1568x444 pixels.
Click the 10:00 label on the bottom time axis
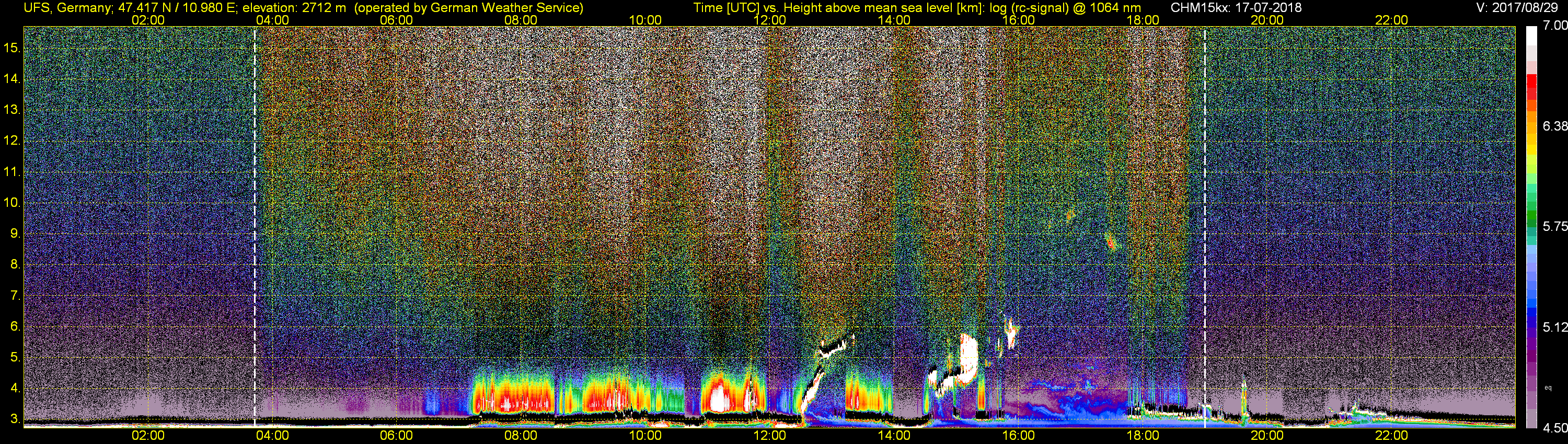tap(645, 436)
